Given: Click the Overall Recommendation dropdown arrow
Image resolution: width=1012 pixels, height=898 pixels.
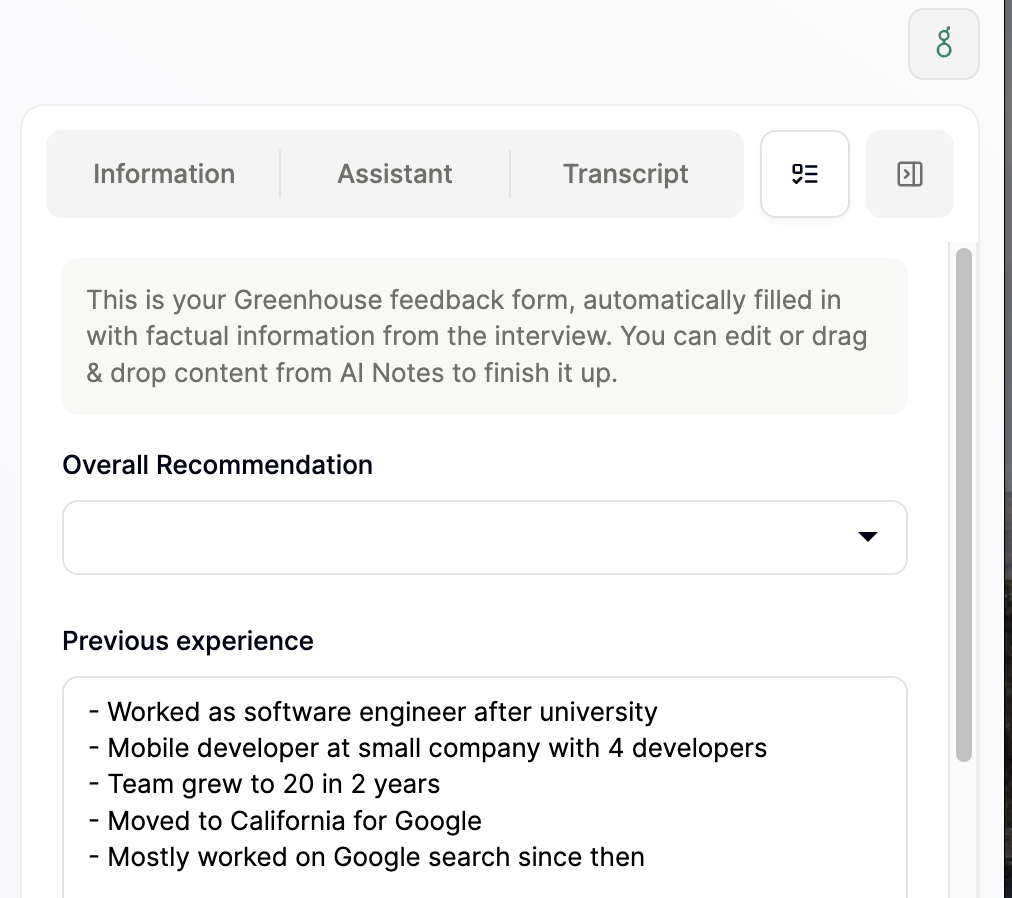Looking at the screenshot, I should point(868,538).
